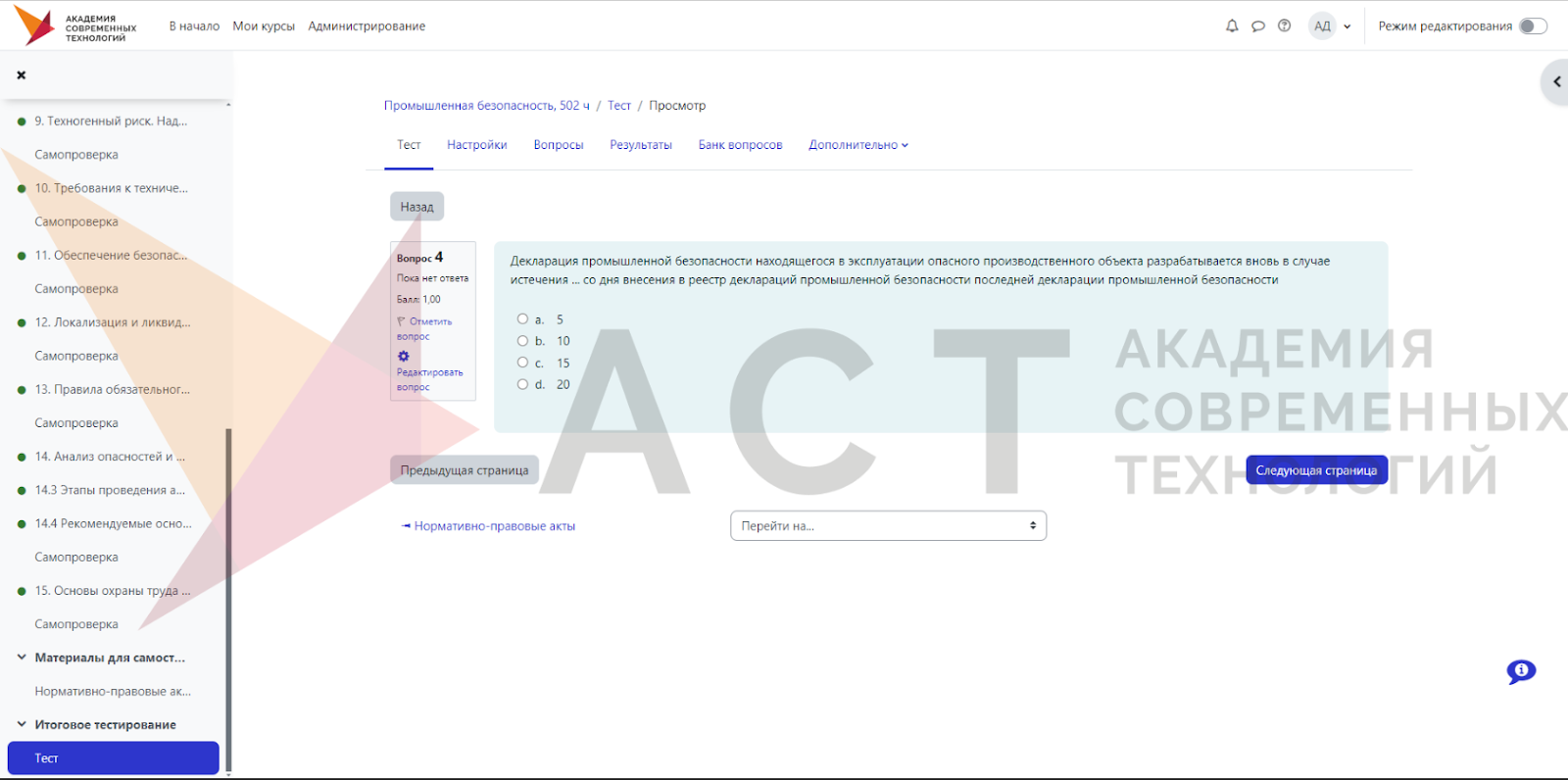Click the Назад button
The image size is (1568, 780).
pyautogui.click(x=416, y=207)
